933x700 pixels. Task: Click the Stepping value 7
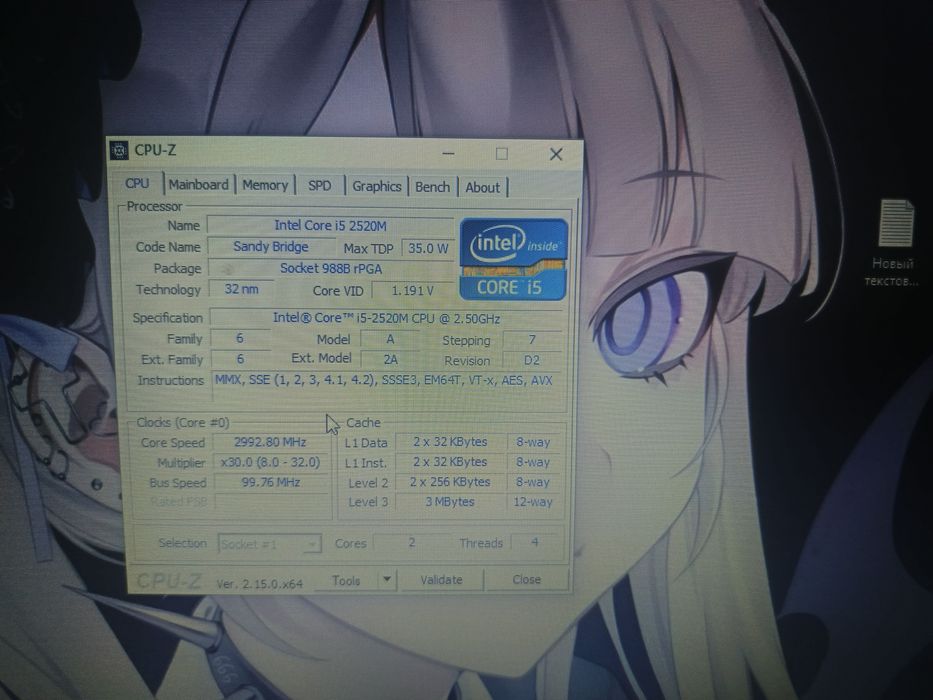(x=532, y=339)
